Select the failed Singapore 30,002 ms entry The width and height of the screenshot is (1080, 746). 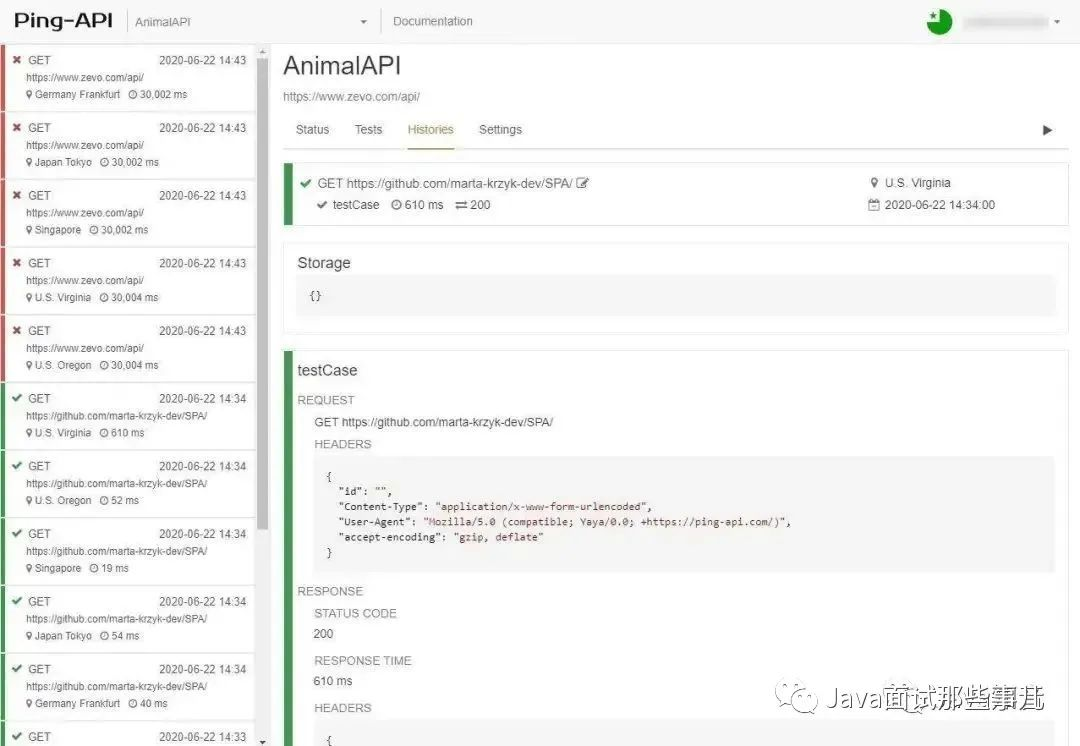coord(129,212)
